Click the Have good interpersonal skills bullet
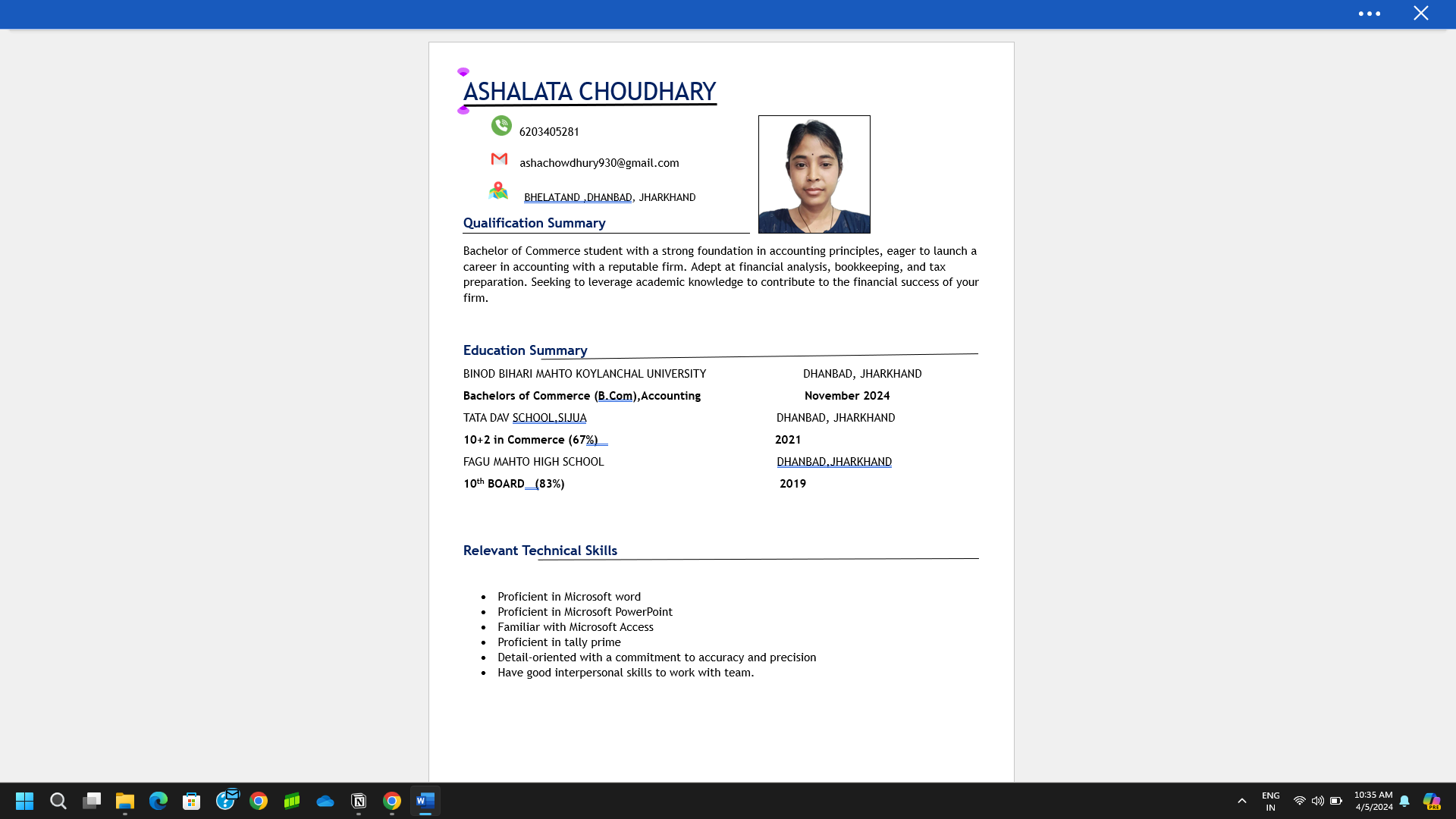Image resolution: width=1456 pixels, height=819 pixels. [626, 673]
